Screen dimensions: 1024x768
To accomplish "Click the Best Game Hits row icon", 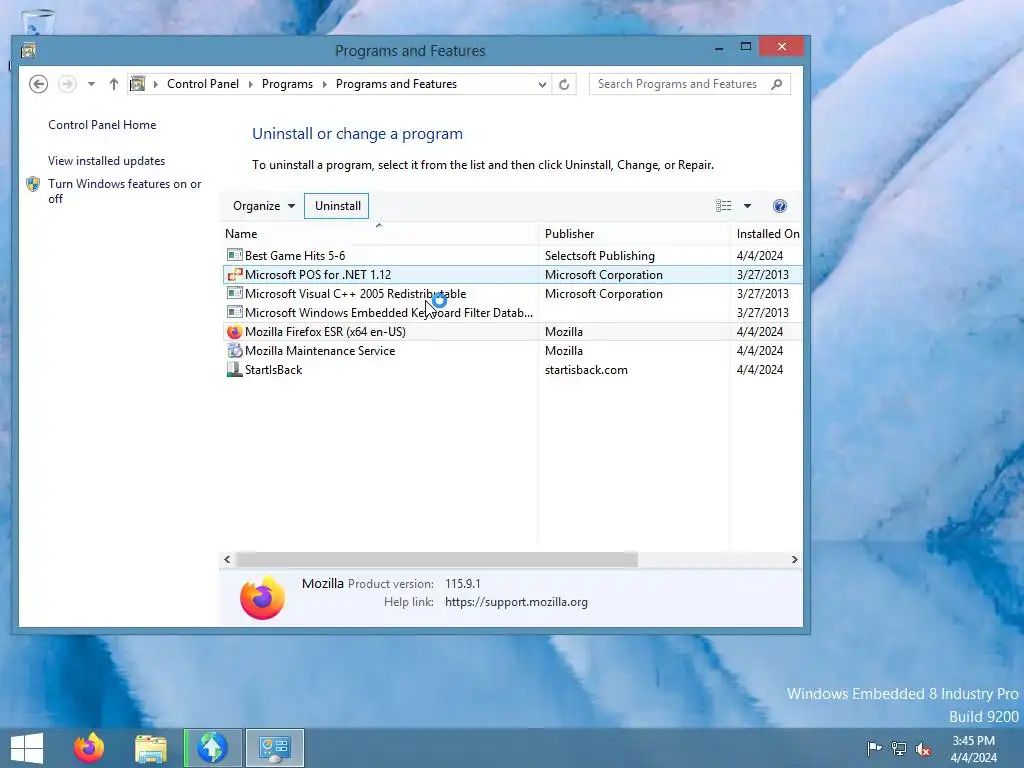I will point(234,255).
